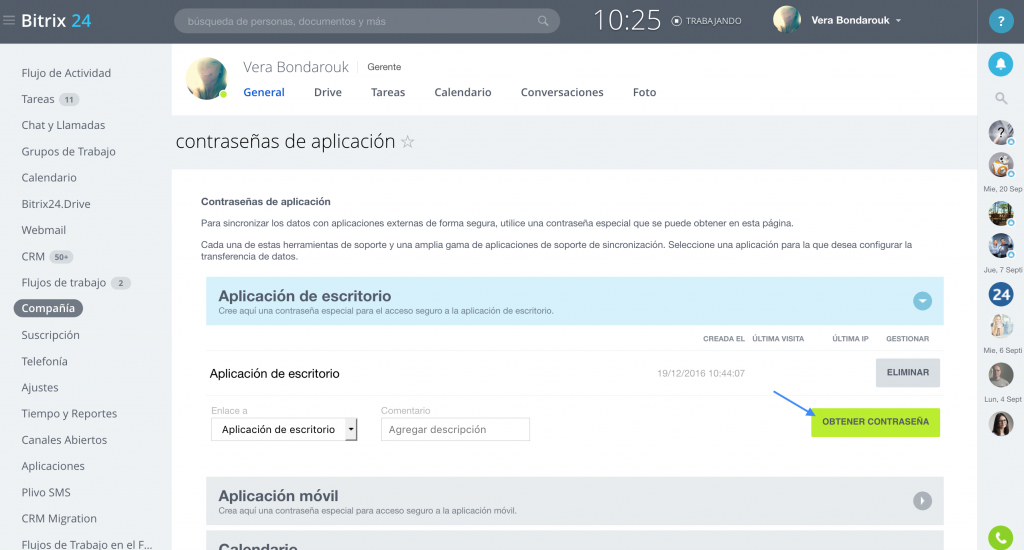Open the blue 24 chat icon
The image size is (1024, 550).
pos(1000,295)
